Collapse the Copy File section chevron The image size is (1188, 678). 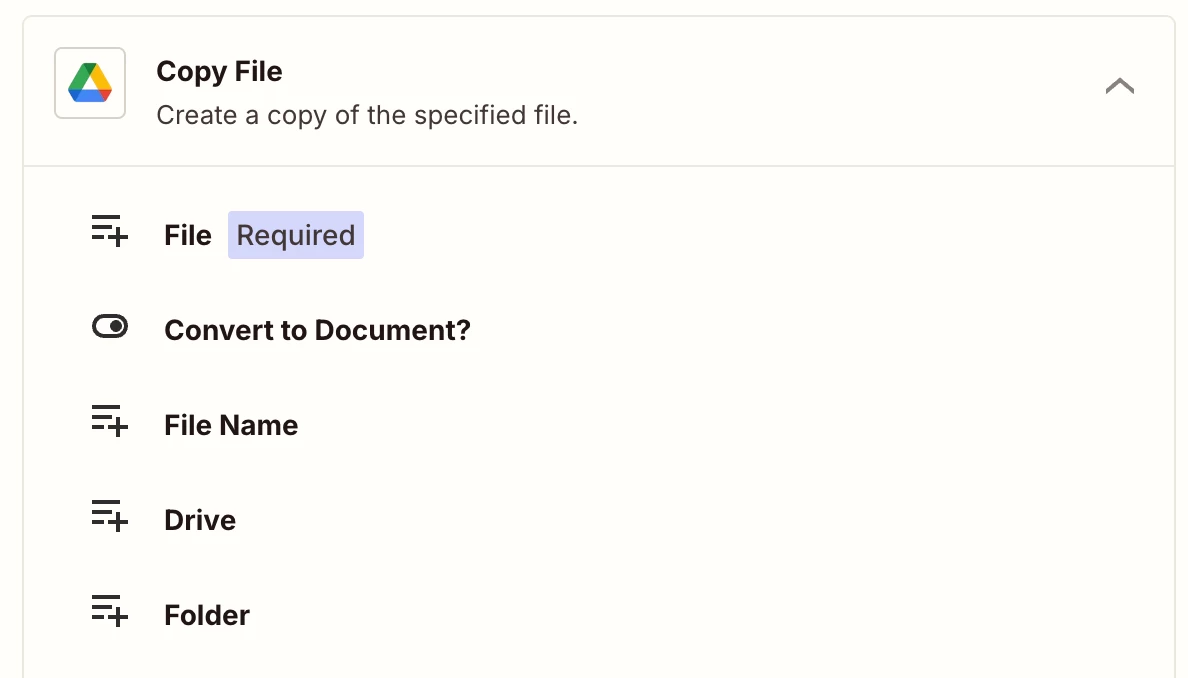point(1119,87)
